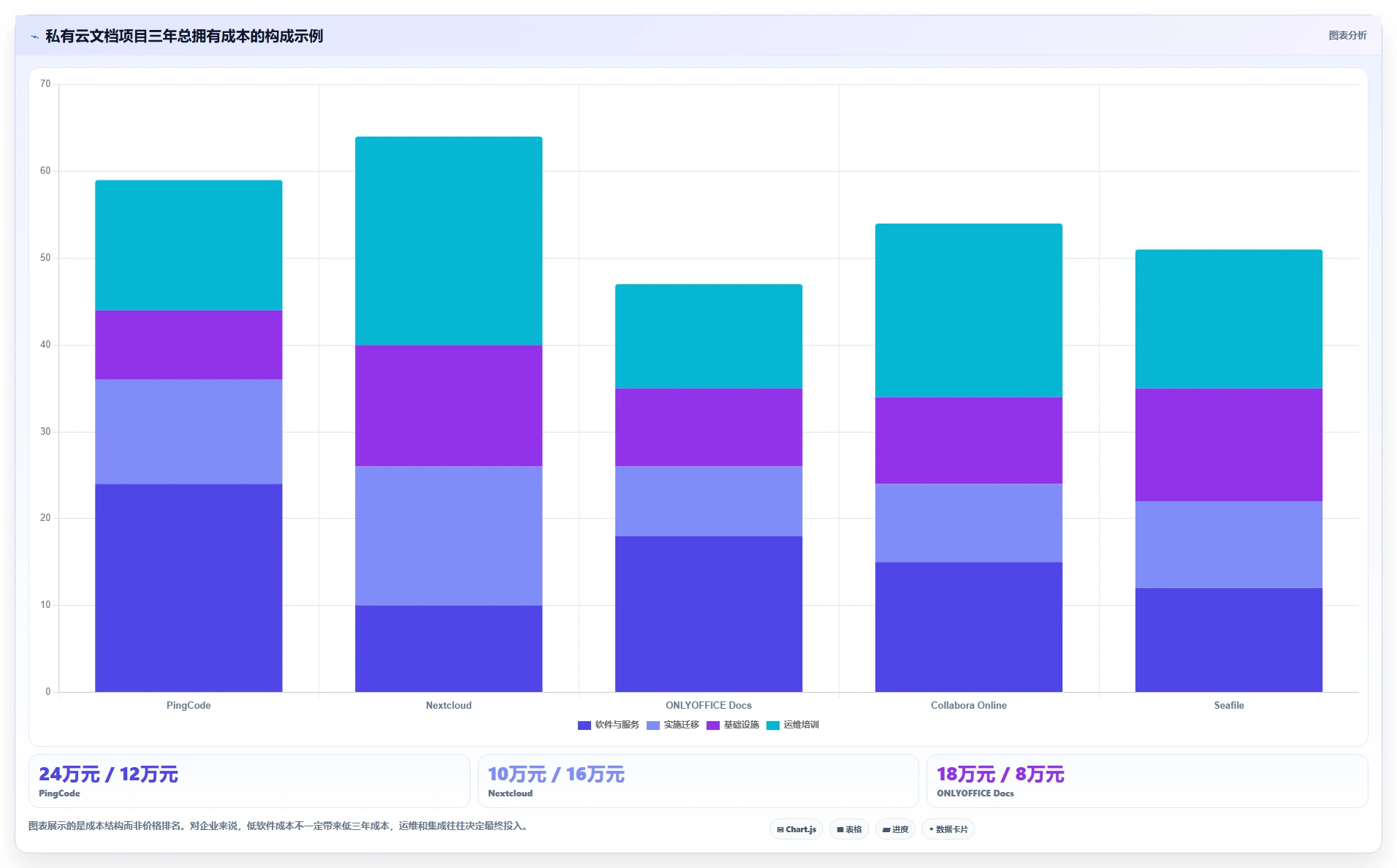The height and width of the screenshot is (868, 1397).
Task: Click the 软件与服务 legend color swatch
Action: (x=585, y=726)
